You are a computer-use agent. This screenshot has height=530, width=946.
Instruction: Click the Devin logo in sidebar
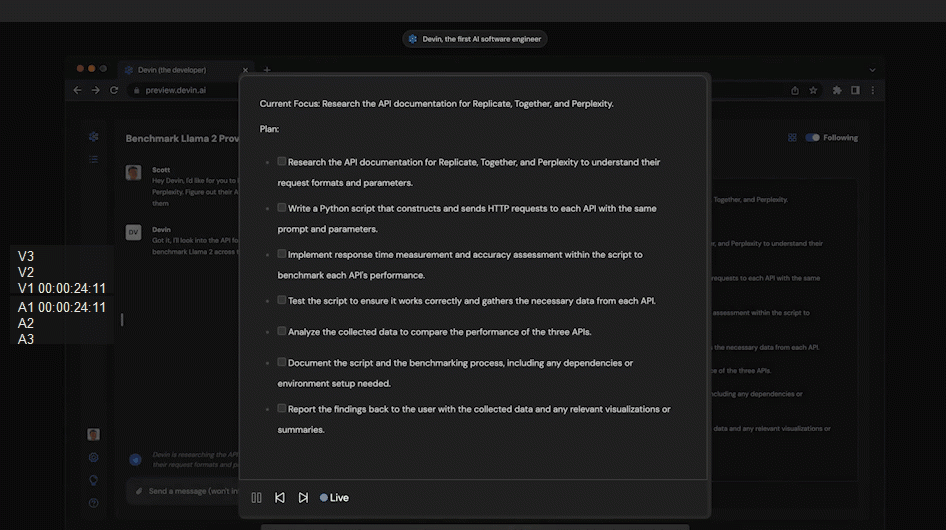(94, 137)
